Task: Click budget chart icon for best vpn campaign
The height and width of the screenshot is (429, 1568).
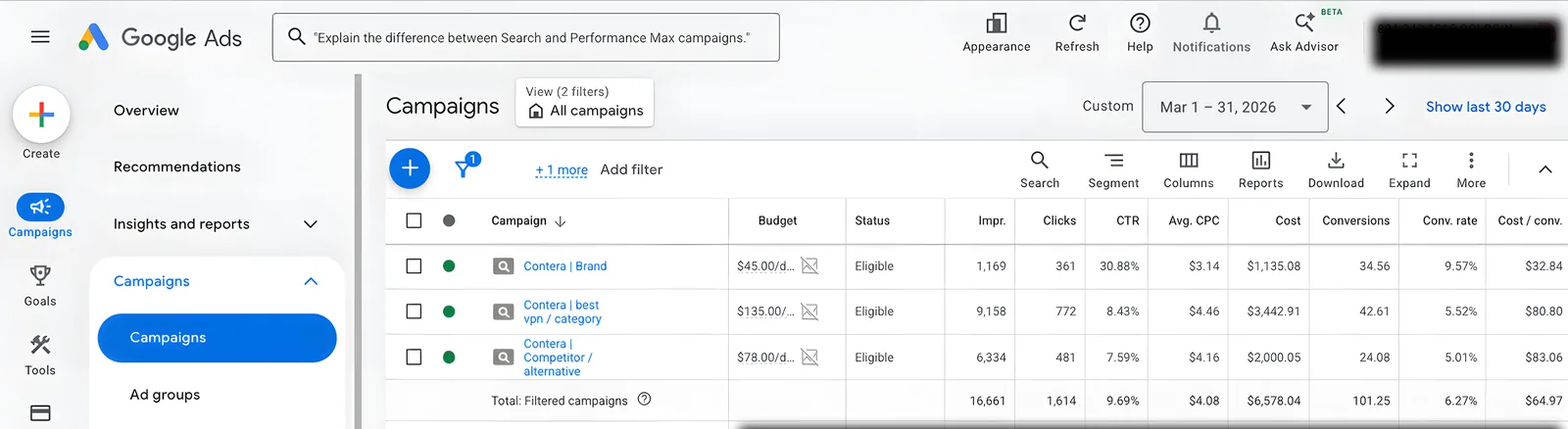Action: (809, 311)
